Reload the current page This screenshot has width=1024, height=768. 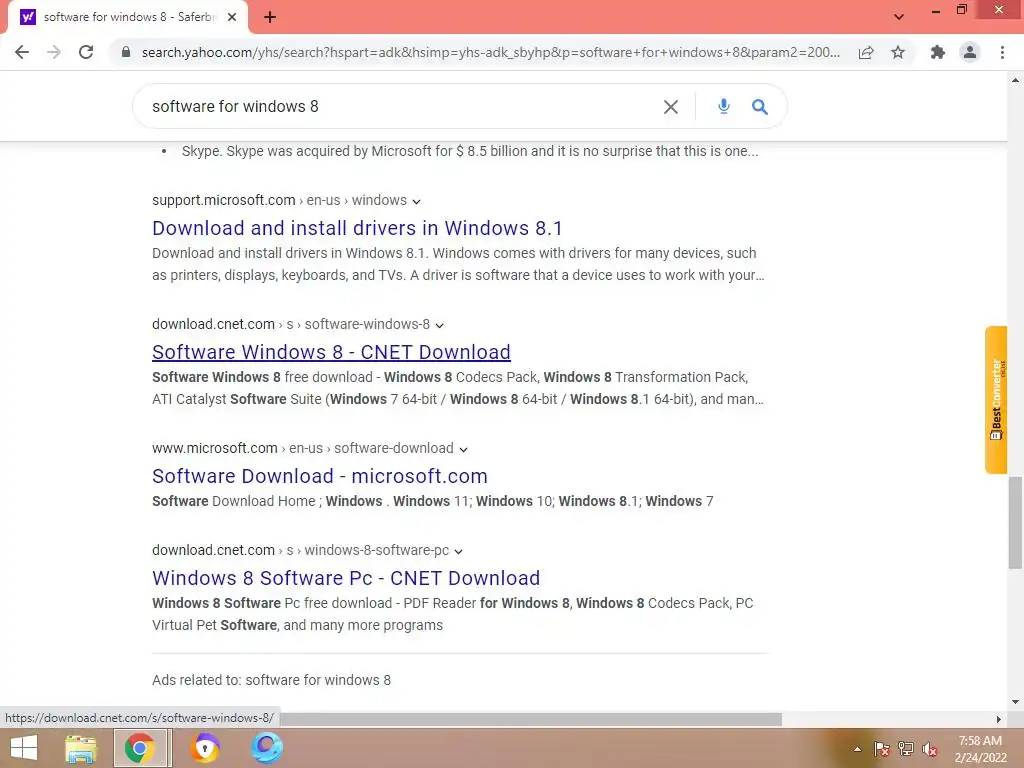(x=86, y=52)
